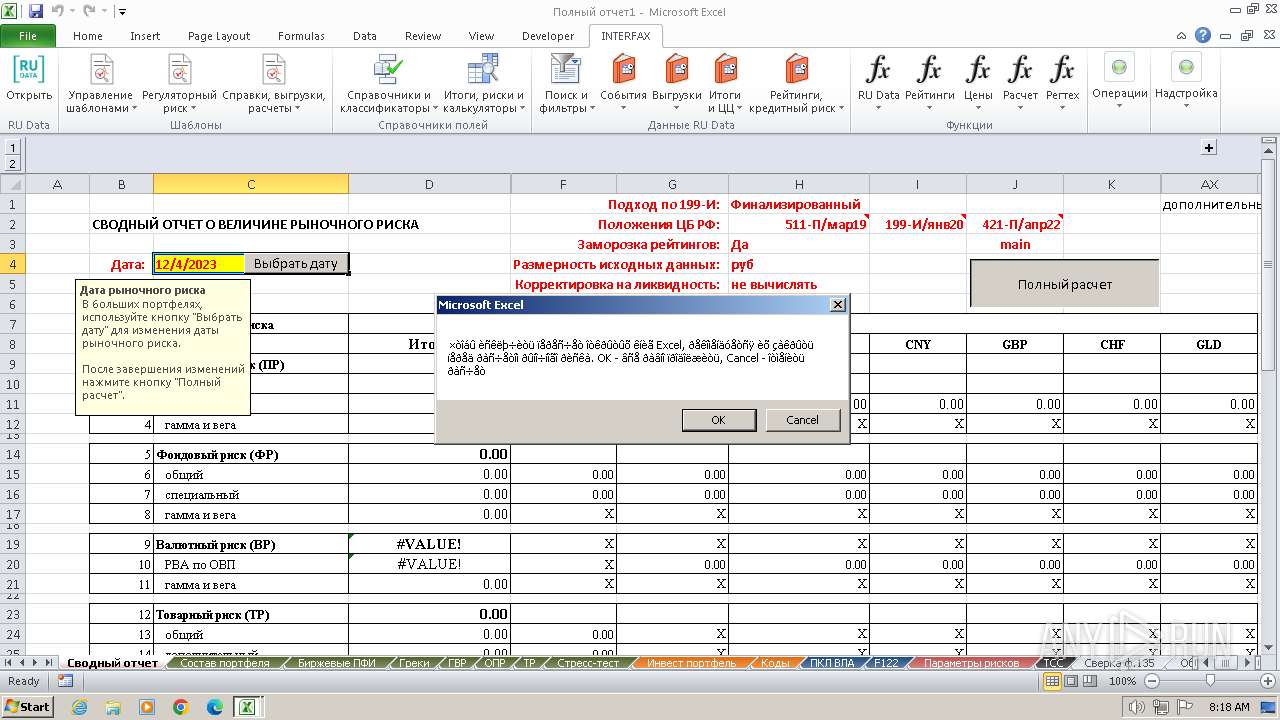Open Справочники и классификаторы icon
1280x720 pixels.
tap(386, 70)
